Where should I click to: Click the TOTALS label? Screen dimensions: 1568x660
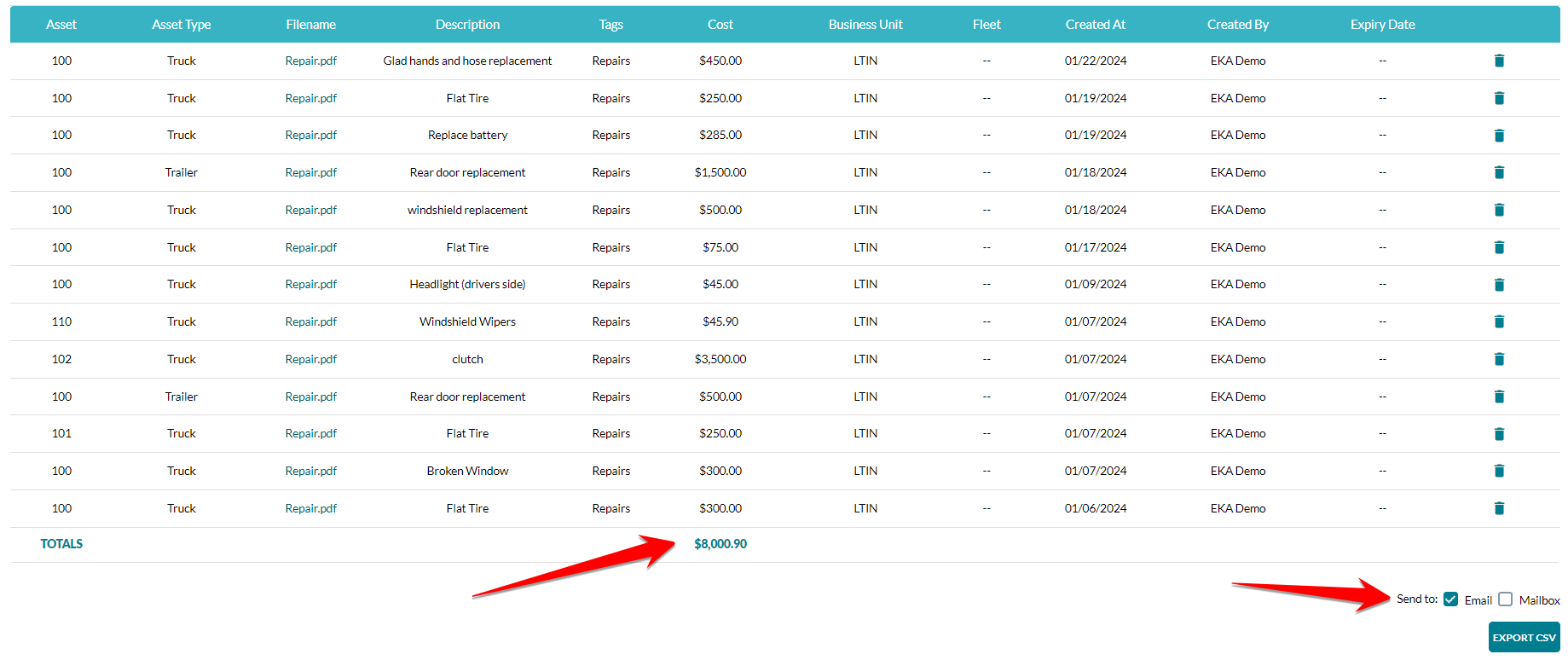61,544
